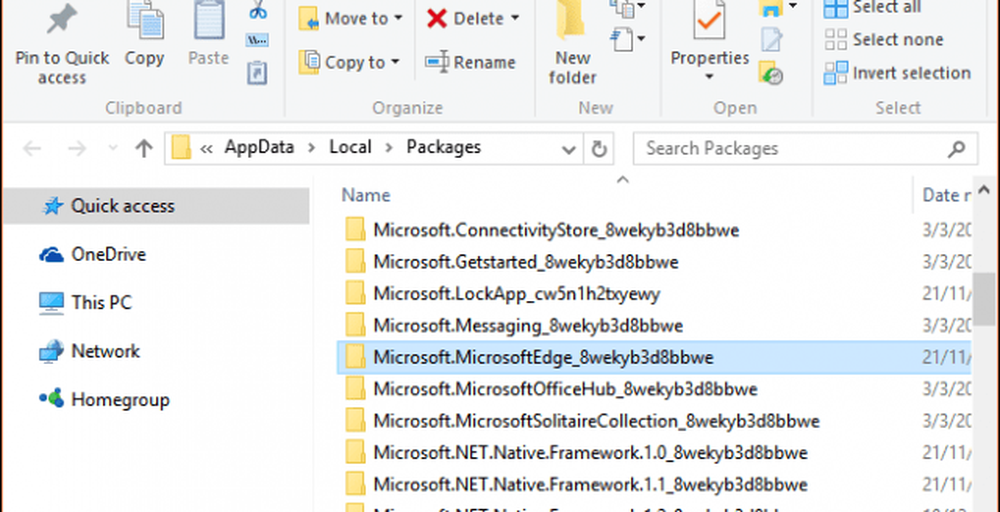Open Homegroup in navigation pane
1000x512 pixels.
pyautogui.click(x=104, y=400)
